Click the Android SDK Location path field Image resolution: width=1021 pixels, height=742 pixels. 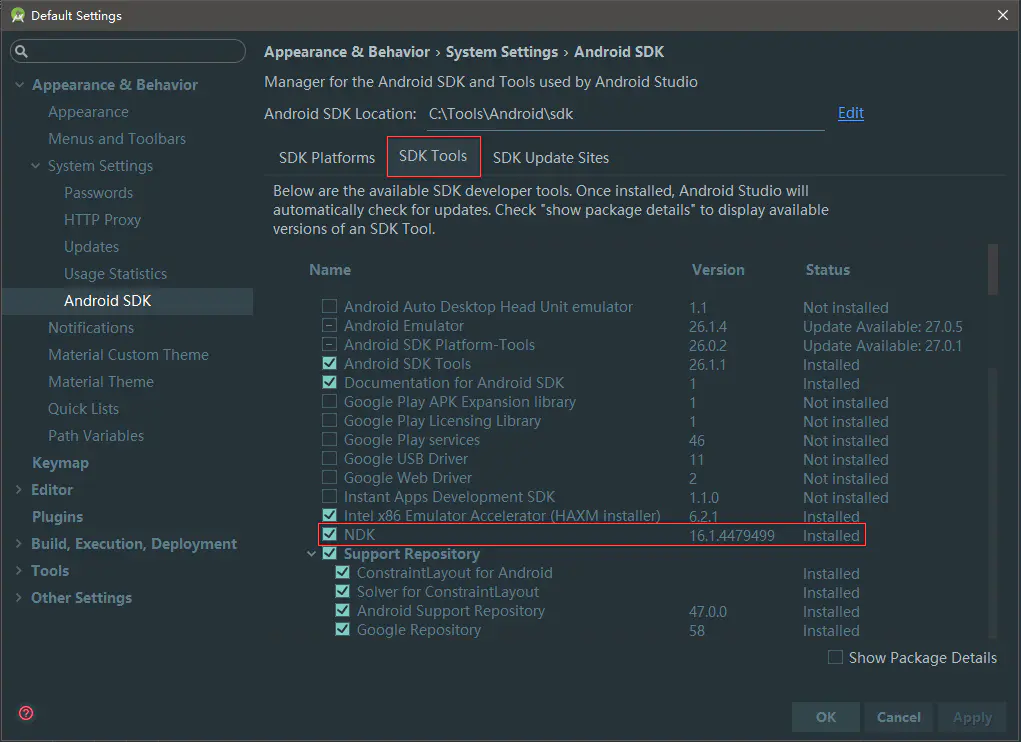(625, 114)
